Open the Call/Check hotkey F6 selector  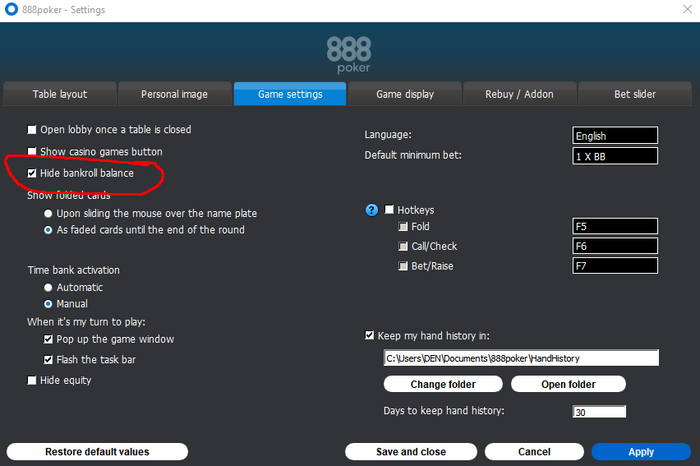pos(615,246)
